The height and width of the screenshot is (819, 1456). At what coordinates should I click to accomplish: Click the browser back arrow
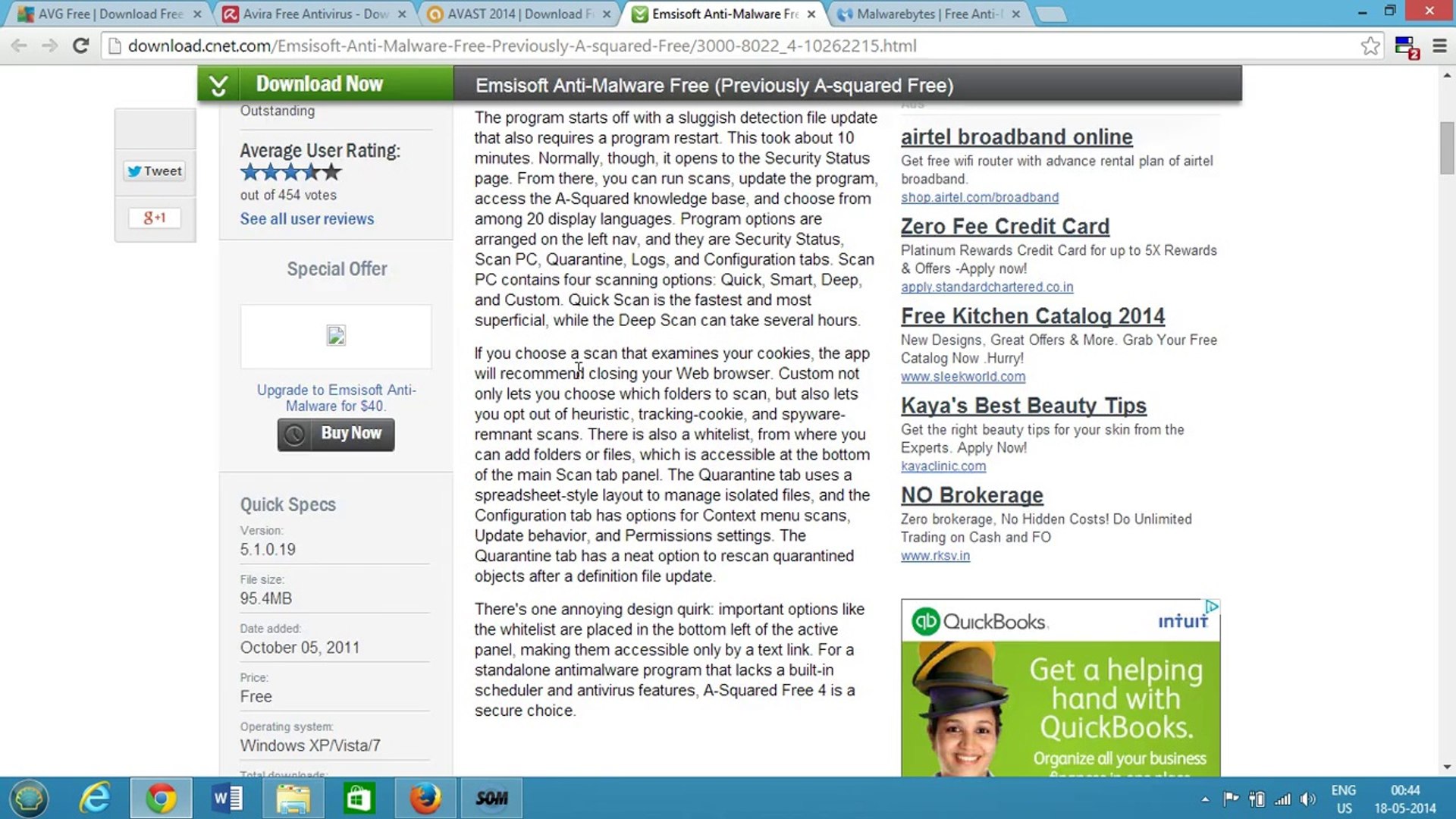point(19,45)
